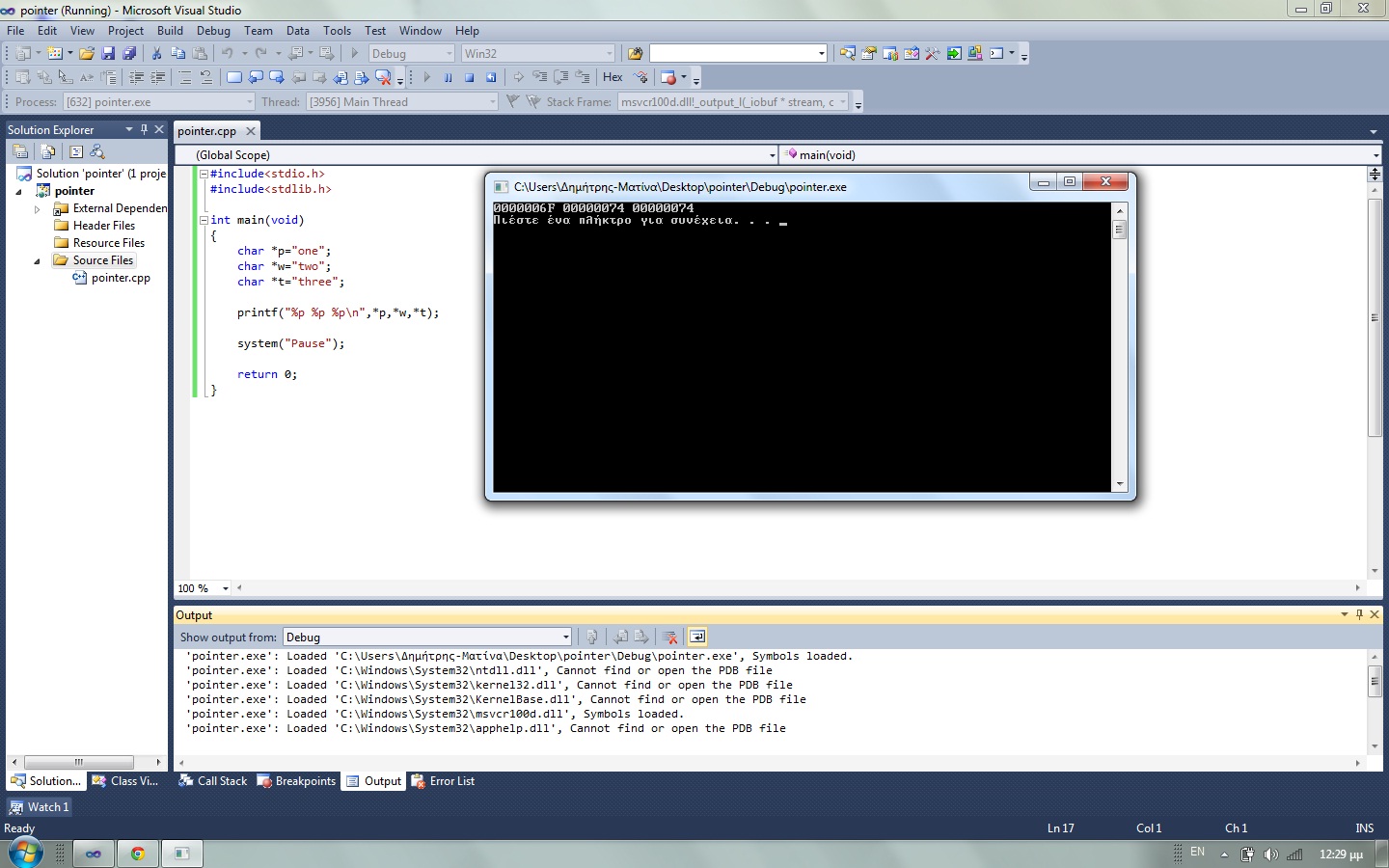Open Show output from Debug dropdown
The image size is (1389, 868).
(x=427, y=637)
